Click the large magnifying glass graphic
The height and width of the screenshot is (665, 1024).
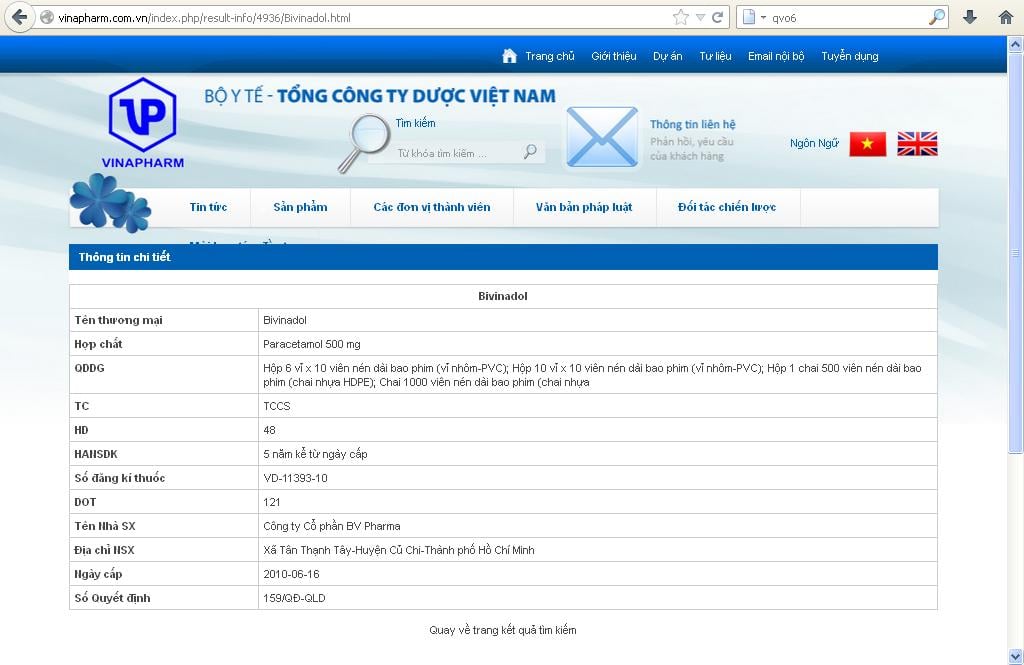(x=364, y=143)
